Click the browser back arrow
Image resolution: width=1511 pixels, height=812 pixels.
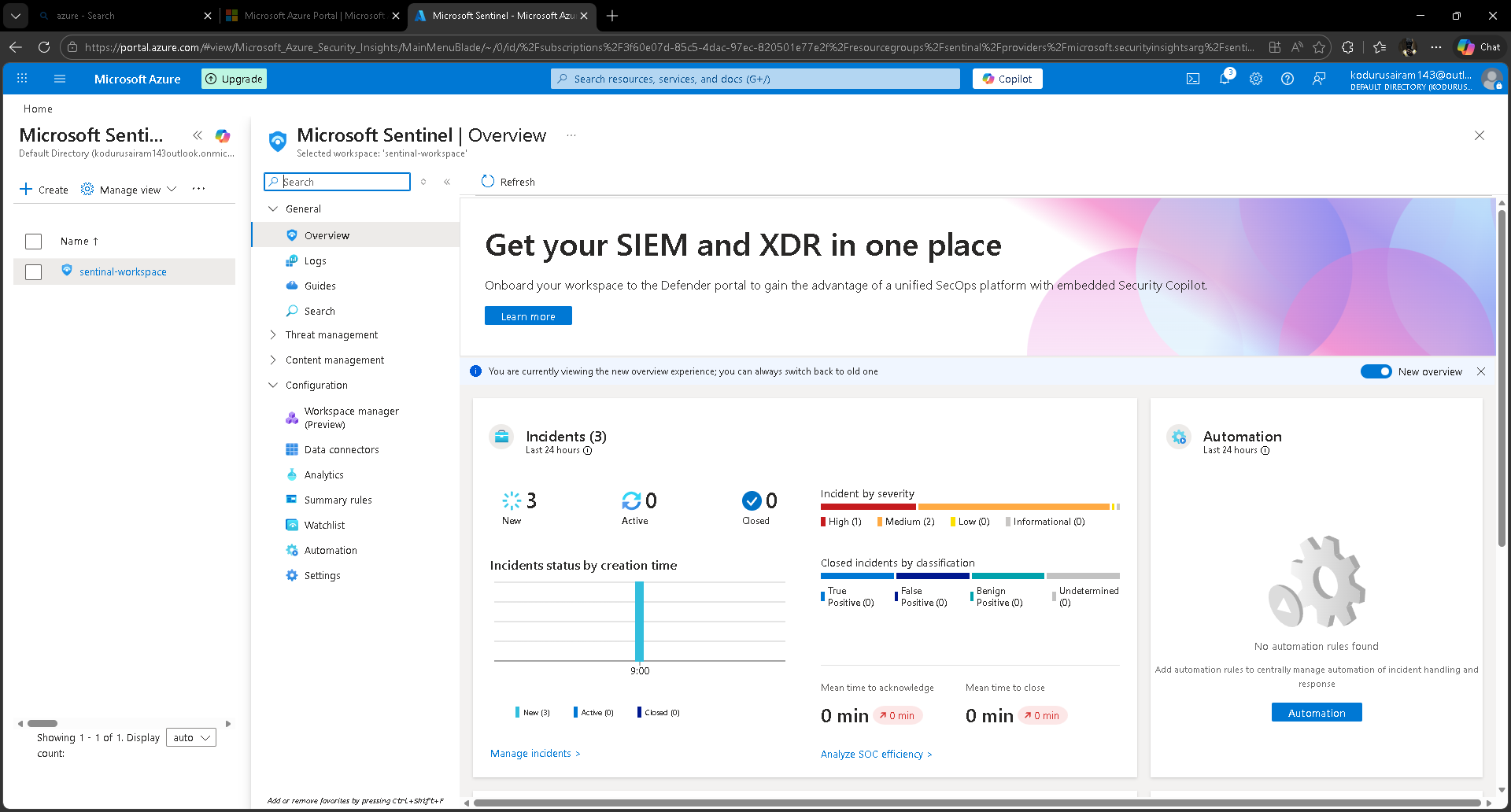pyautogui.click(x=16, y=47)
